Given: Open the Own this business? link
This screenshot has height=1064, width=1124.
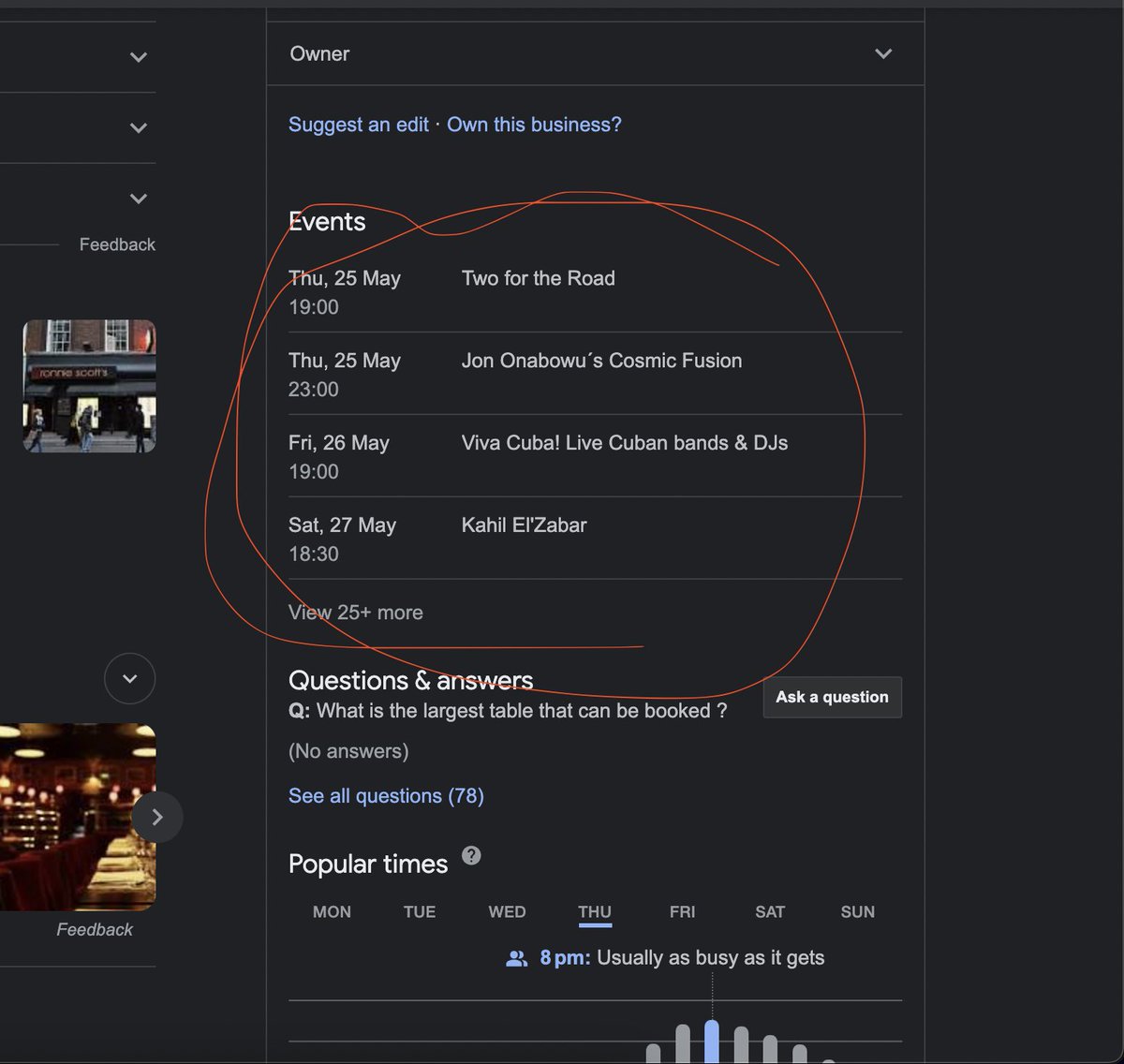Looking at the screenshot, I should [534, 125].
